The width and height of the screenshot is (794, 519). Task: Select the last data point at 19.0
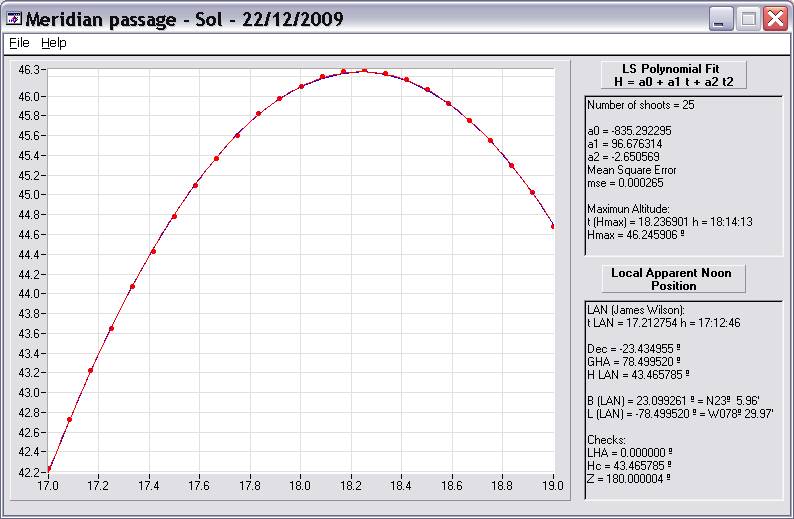554,226
